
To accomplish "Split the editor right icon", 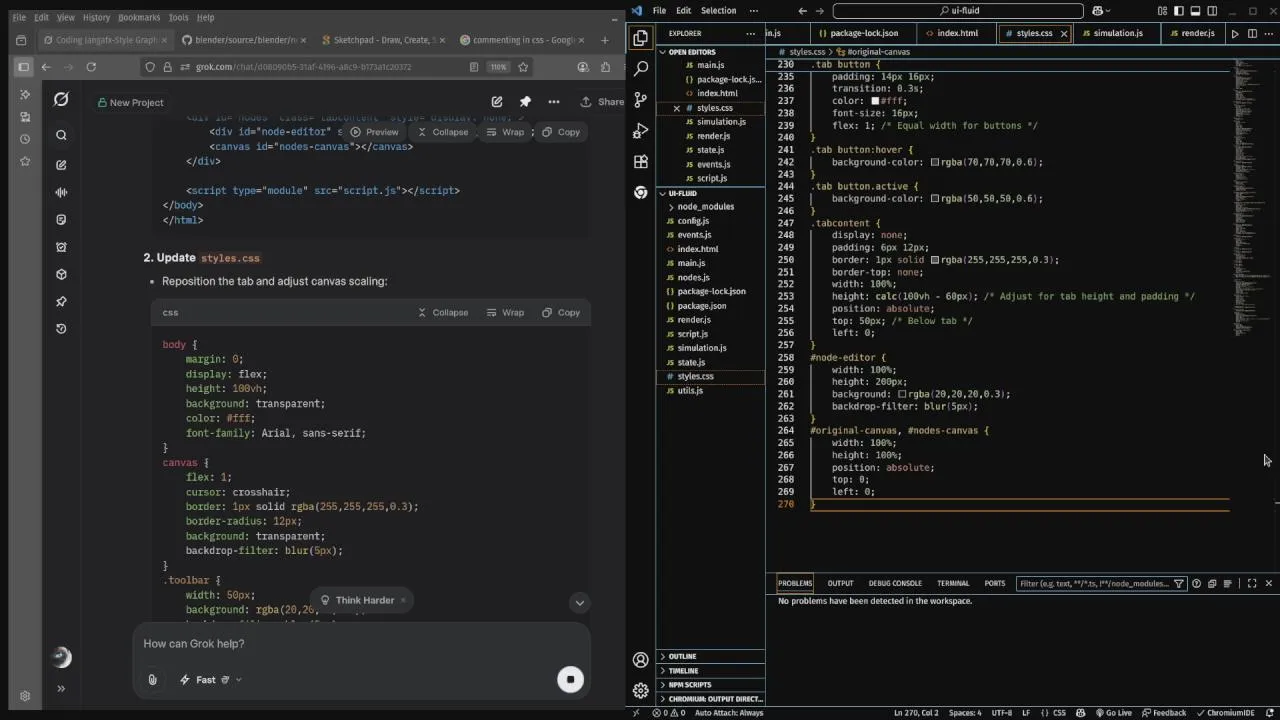I will 1252,33.
